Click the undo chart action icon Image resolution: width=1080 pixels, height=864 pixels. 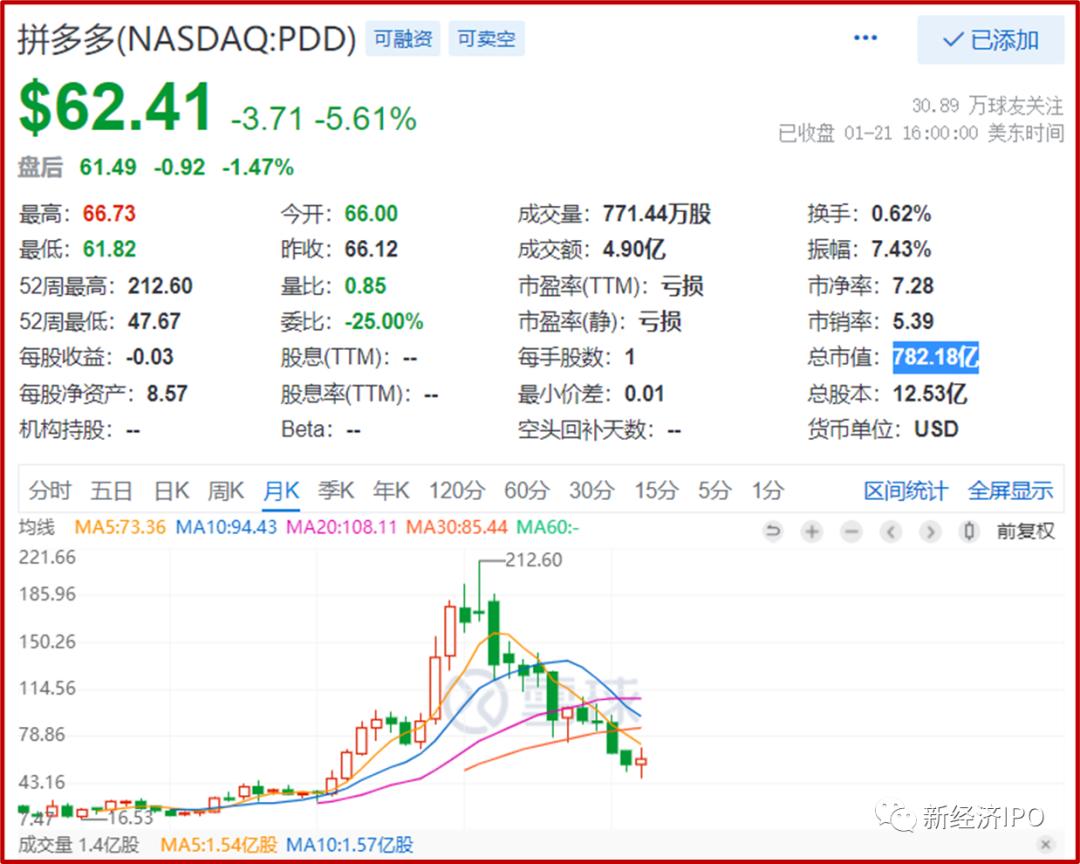pos(773,532)
